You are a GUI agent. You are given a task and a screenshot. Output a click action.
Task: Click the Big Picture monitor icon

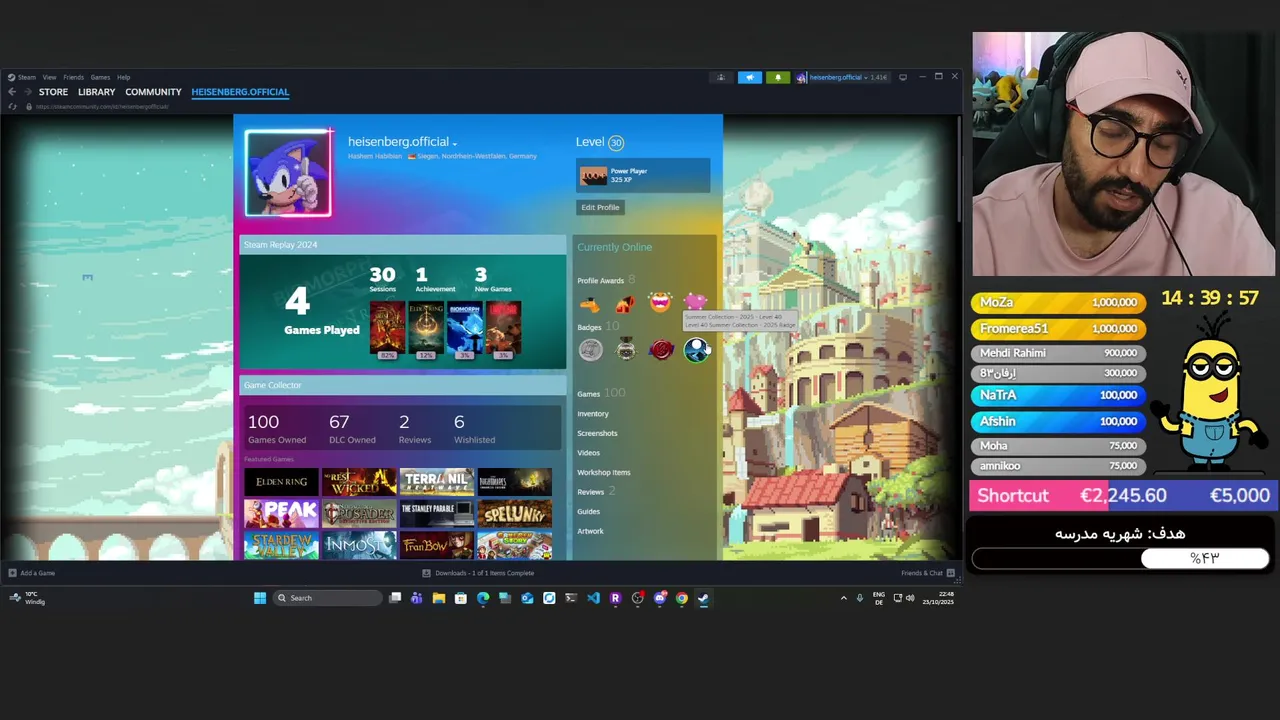(x=903, y=77)
